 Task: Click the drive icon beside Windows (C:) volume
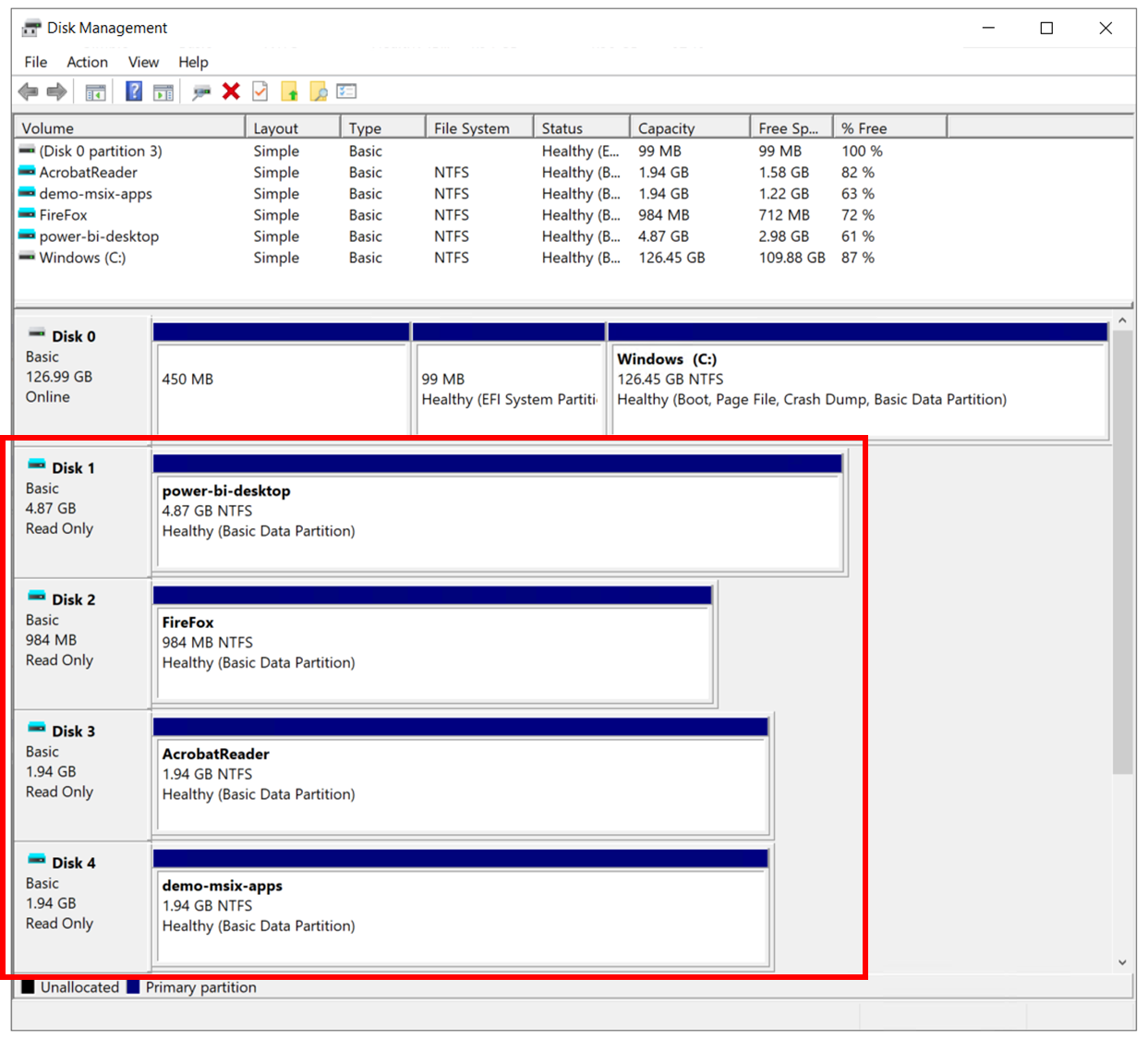pyautogui.click(x=27, y=256)
